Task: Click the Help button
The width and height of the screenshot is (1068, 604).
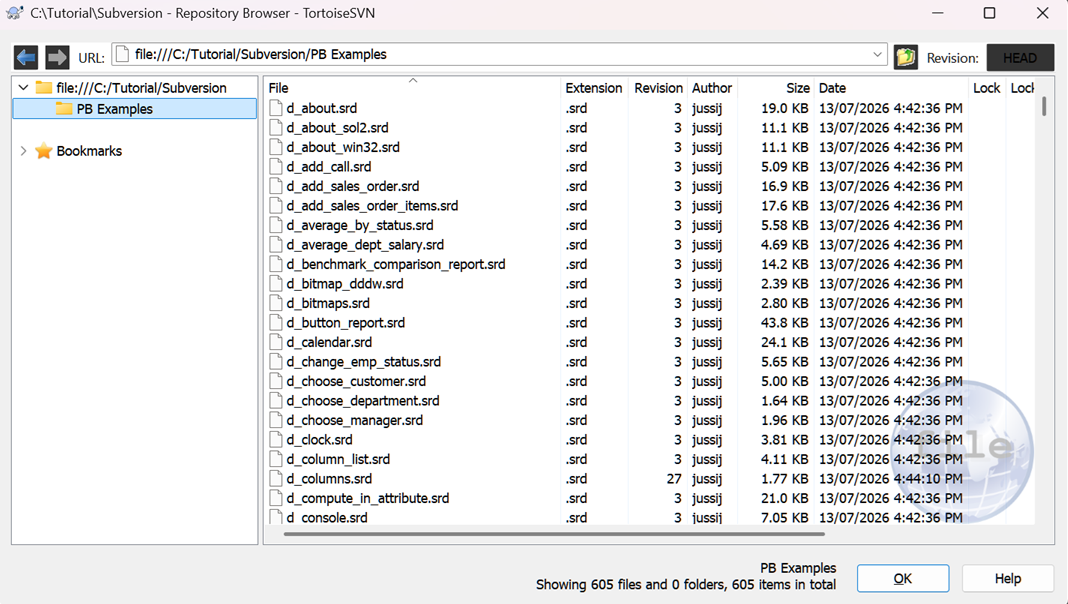Action: coord(1007,578)
